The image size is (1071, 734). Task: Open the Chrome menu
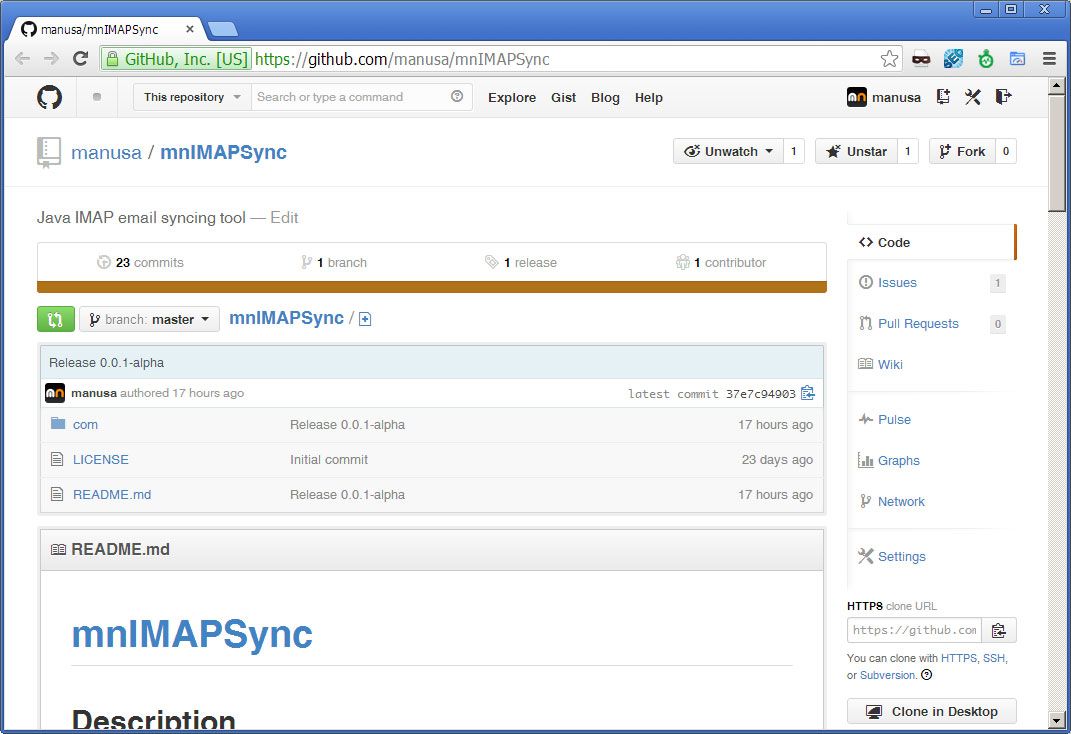pyautogui.click(x=1049, y=58)
